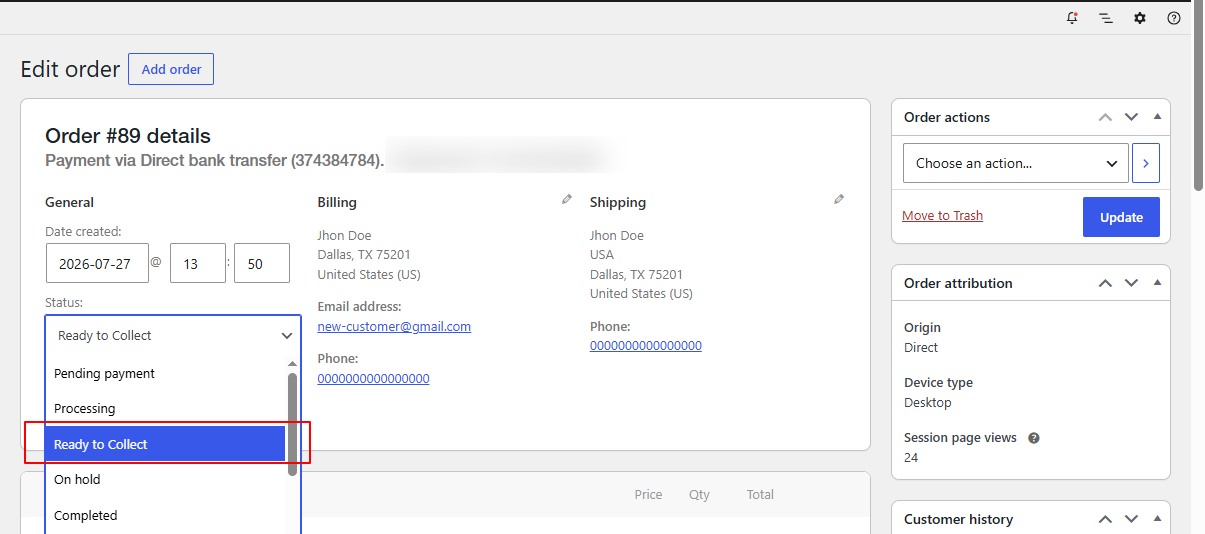Viewport: 1205px width, 534px height.
Task: Select Processing status option
Action: point(165,408)
